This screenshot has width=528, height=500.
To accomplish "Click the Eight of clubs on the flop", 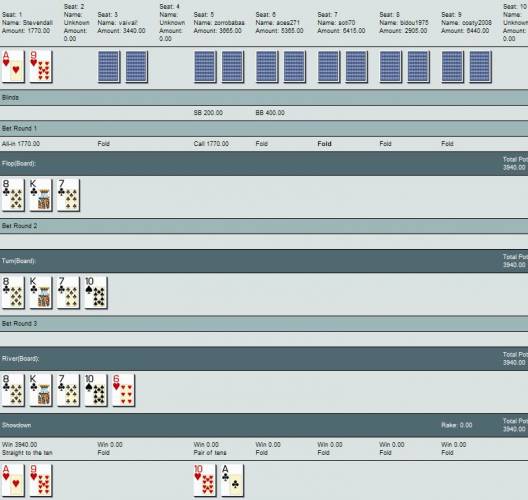I will [x=13, y=195].
